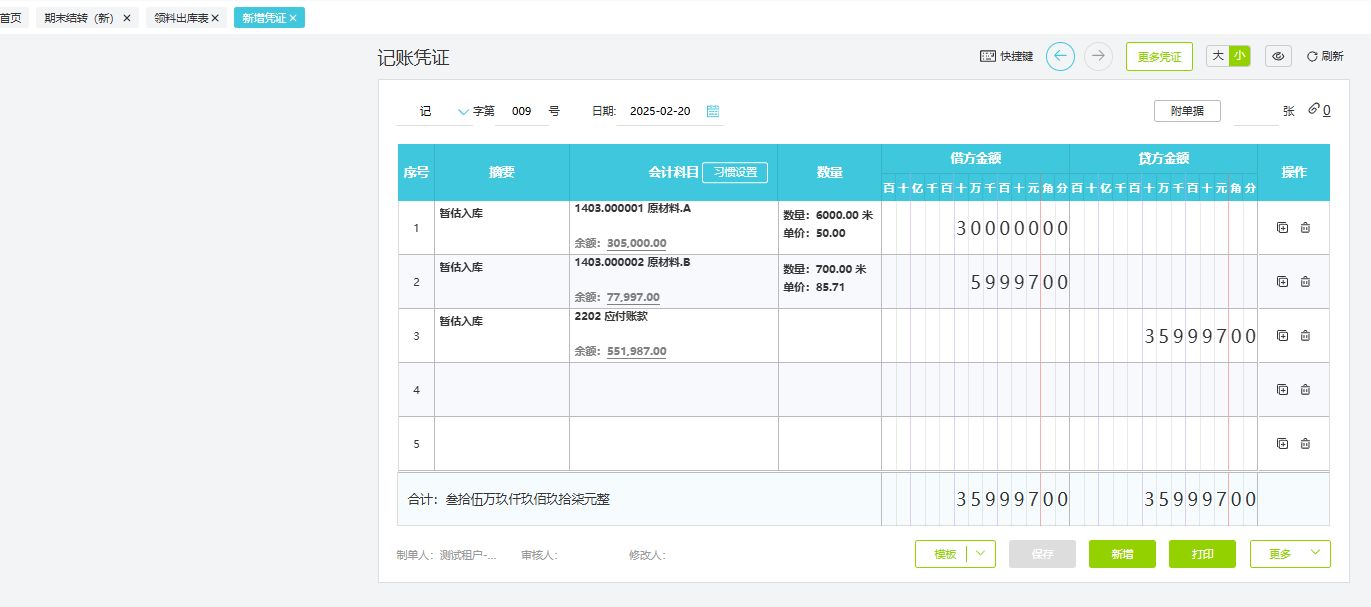Click the voucher number 009 field
Viewport: 1371px width, 607px height.
521,112
